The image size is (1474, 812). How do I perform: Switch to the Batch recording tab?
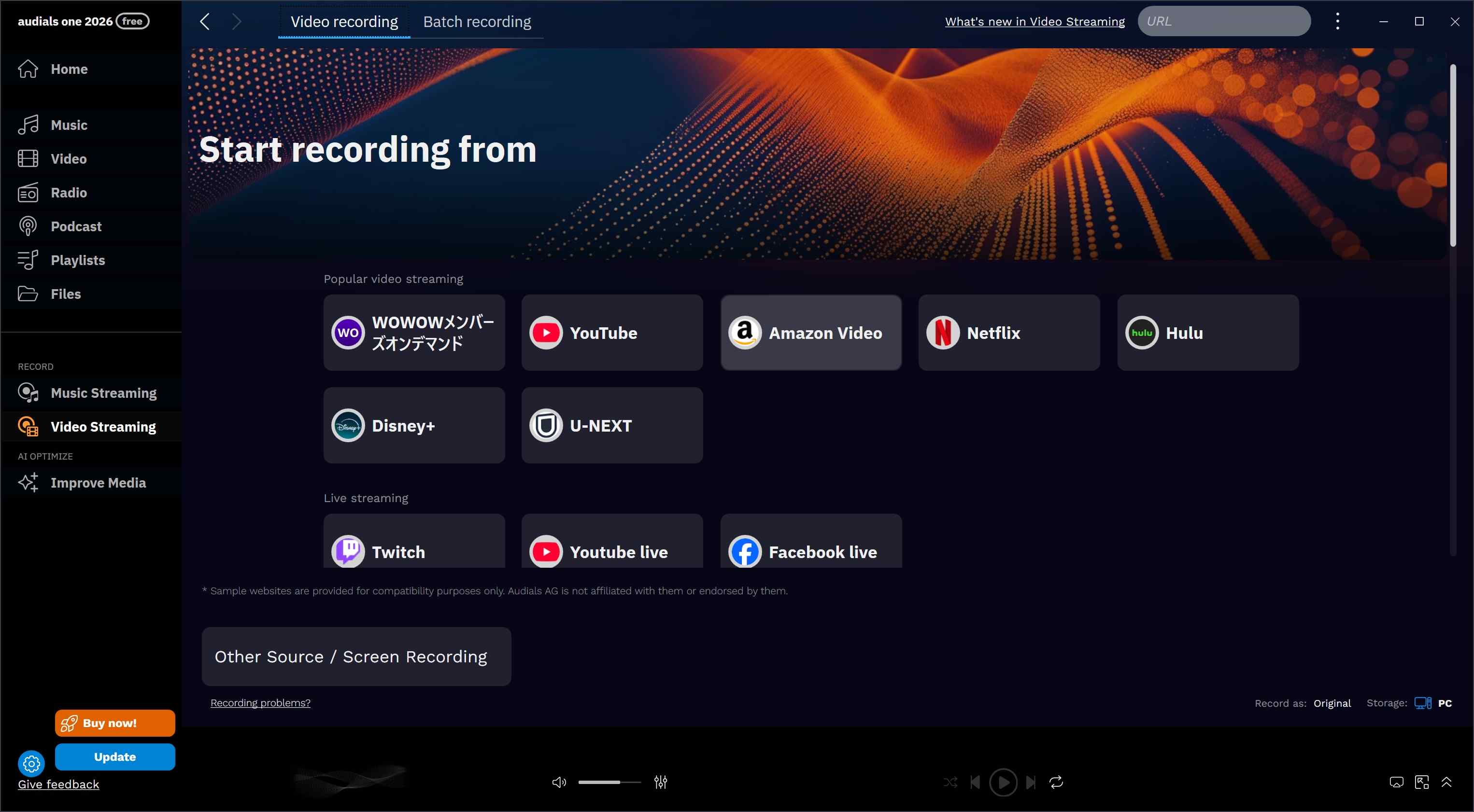tap(477, 21)
